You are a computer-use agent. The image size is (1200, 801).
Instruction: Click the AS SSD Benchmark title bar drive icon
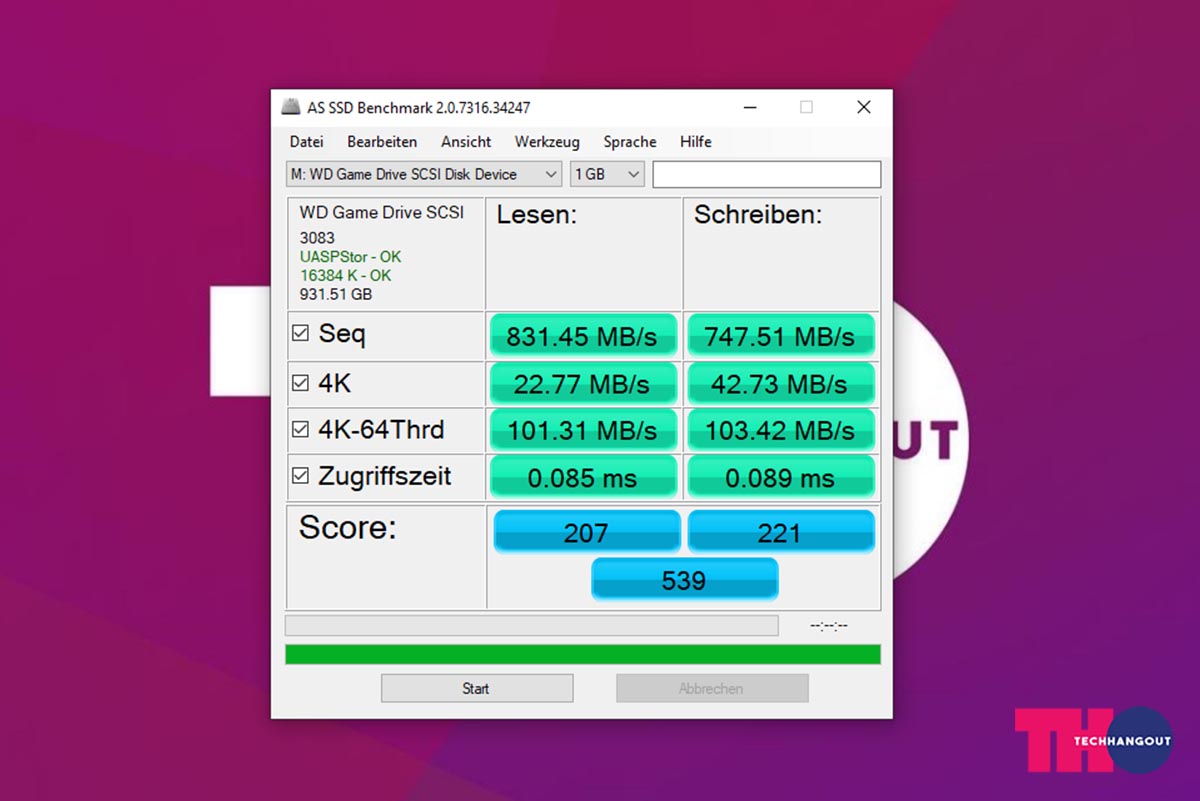290,107
